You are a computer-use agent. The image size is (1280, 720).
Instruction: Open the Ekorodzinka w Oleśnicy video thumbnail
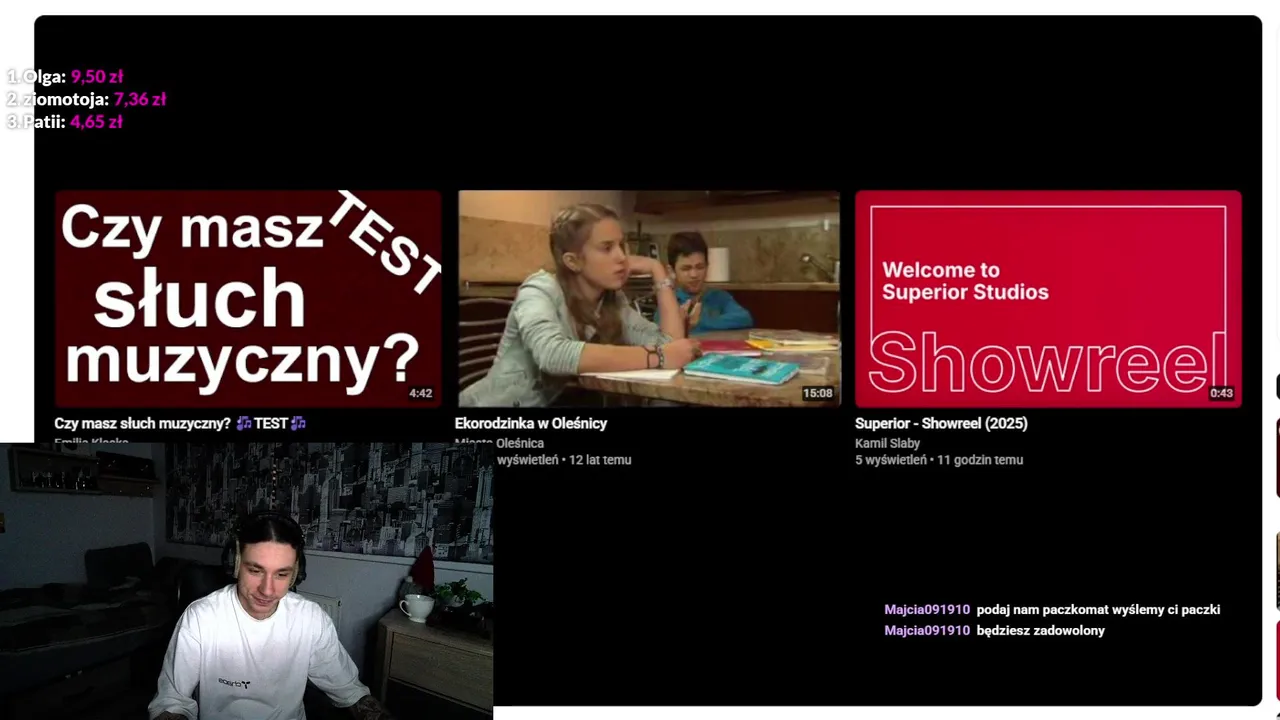649,298
